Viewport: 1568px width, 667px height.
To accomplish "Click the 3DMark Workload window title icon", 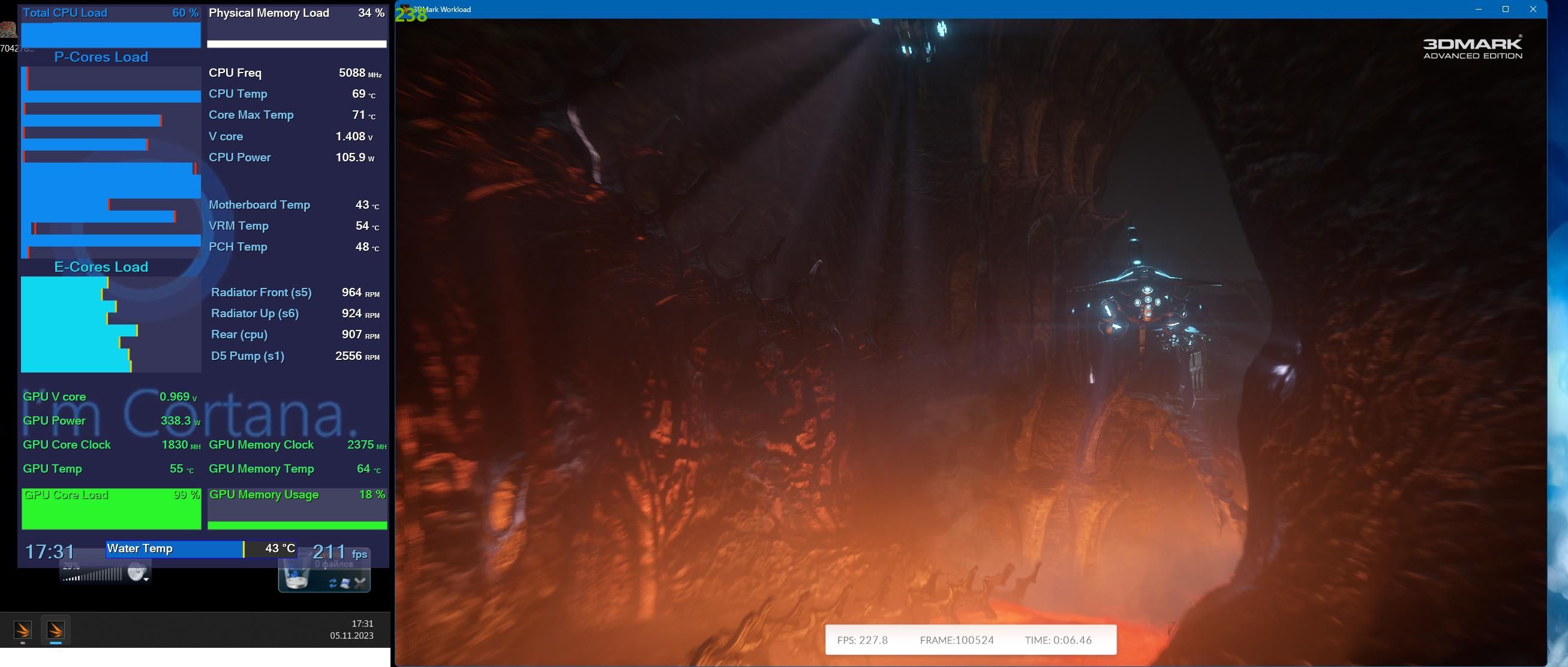I will [404, 9].
